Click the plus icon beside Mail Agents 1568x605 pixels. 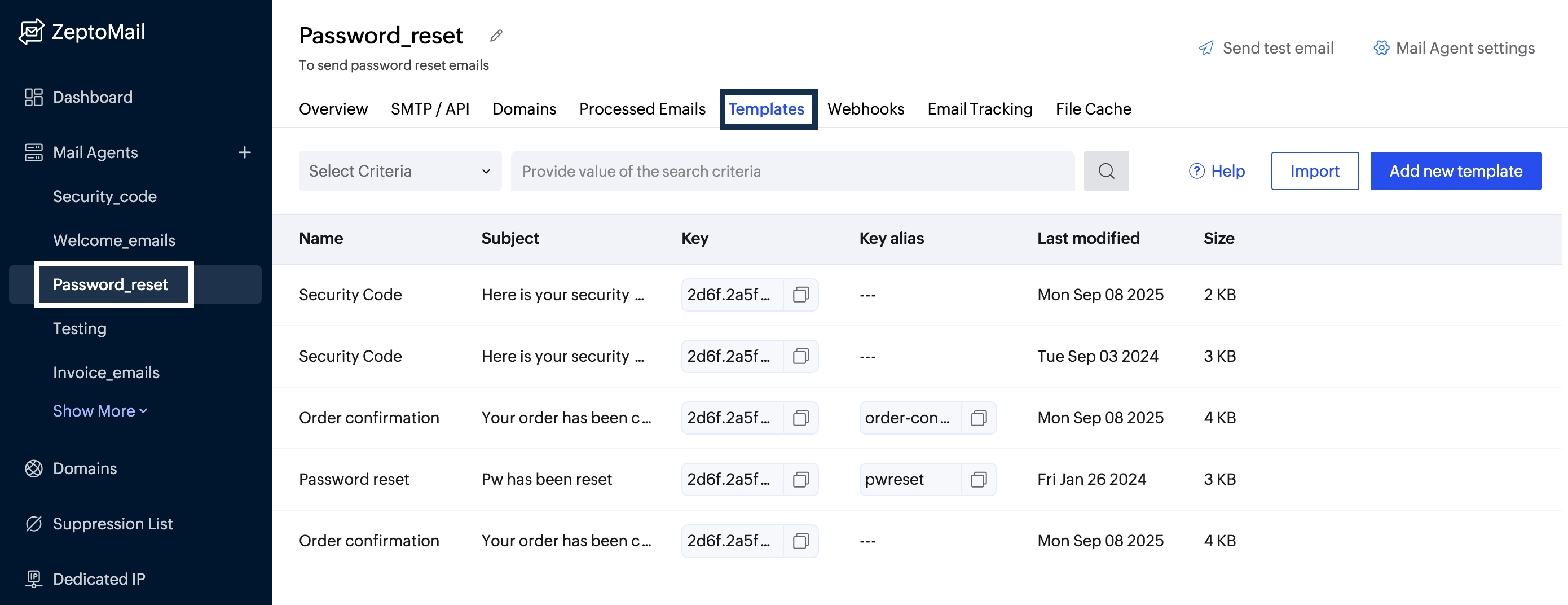[x=244, y=152]
